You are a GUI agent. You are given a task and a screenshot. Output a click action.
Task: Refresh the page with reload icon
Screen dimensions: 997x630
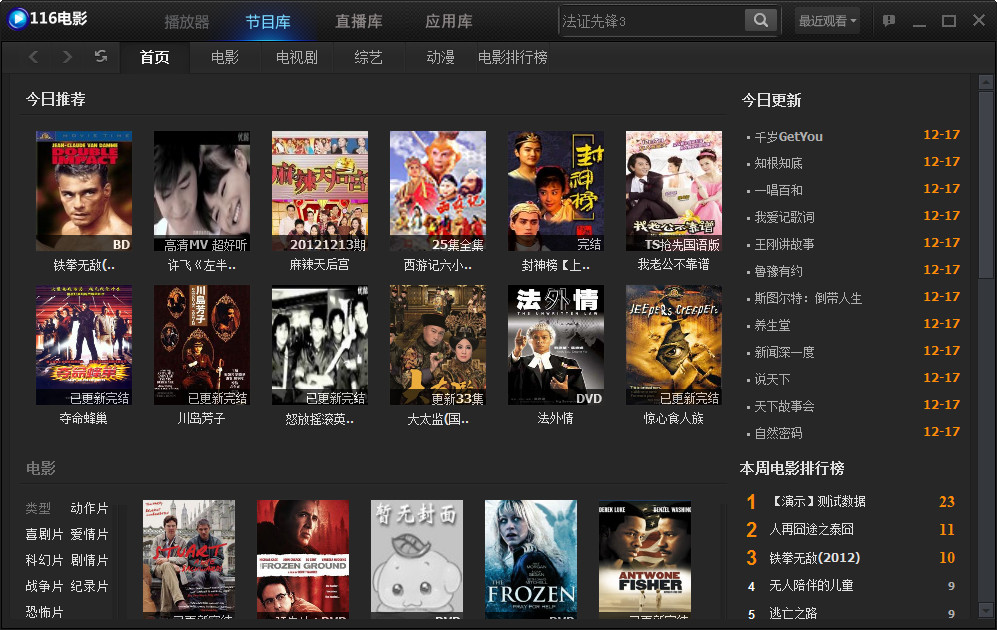tap(100, 56)
